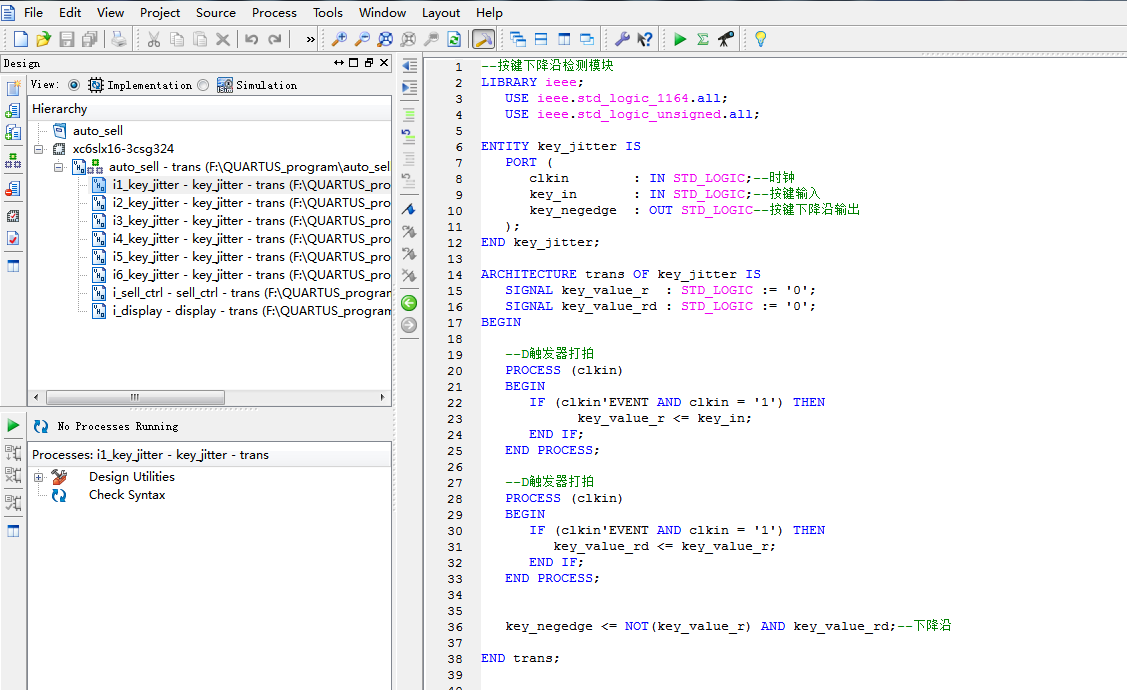Select the i3_key_jitter hierarchy item

point(241,221)
